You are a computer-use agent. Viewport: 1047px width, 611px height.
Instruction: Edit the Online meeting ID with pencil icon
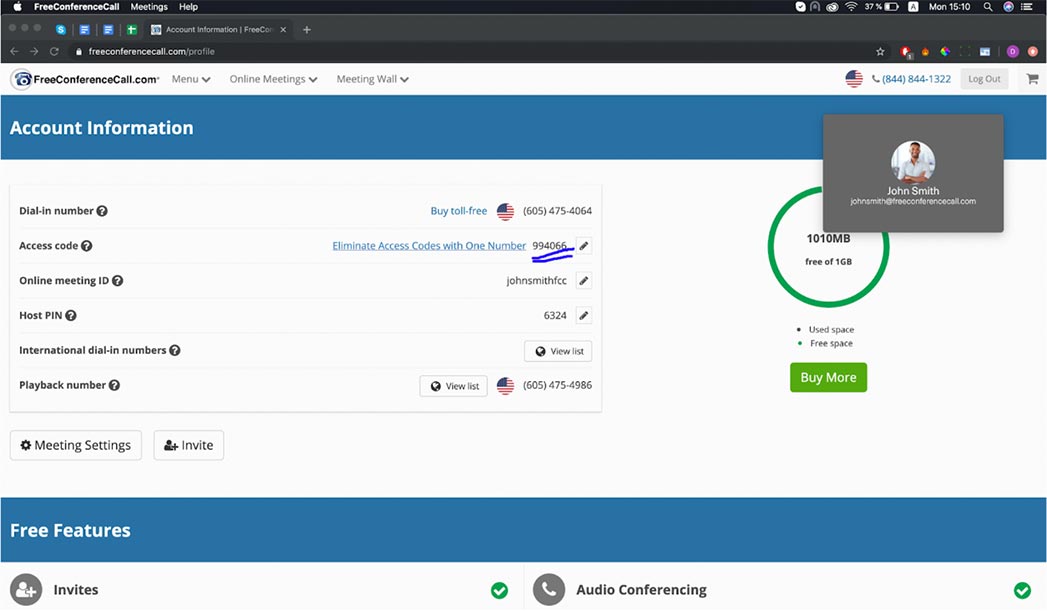tap(584, 281)
